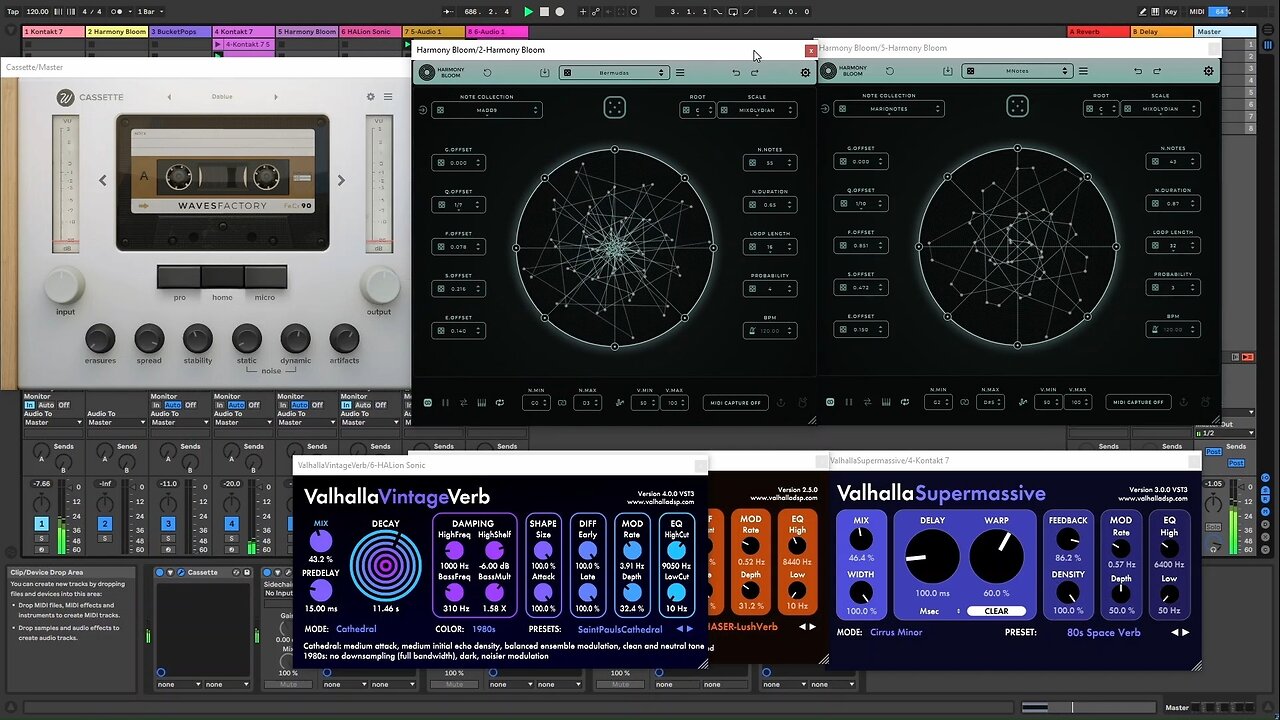Click the Supermassive WARP knob
This screenshot has width=1280, height=720.
[996, 556]
